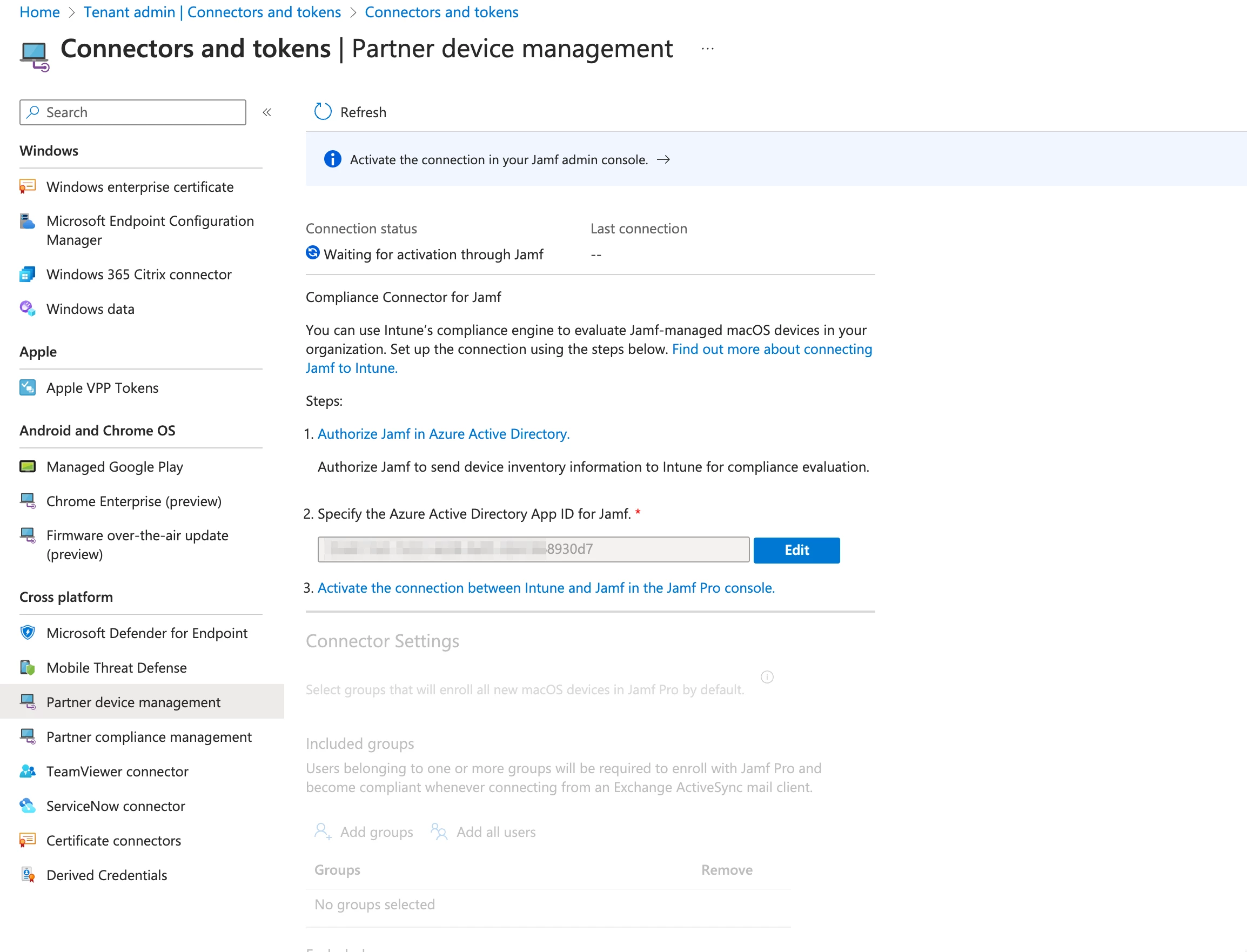Click the Apple VPP Tokens icon

click(27, 387)
